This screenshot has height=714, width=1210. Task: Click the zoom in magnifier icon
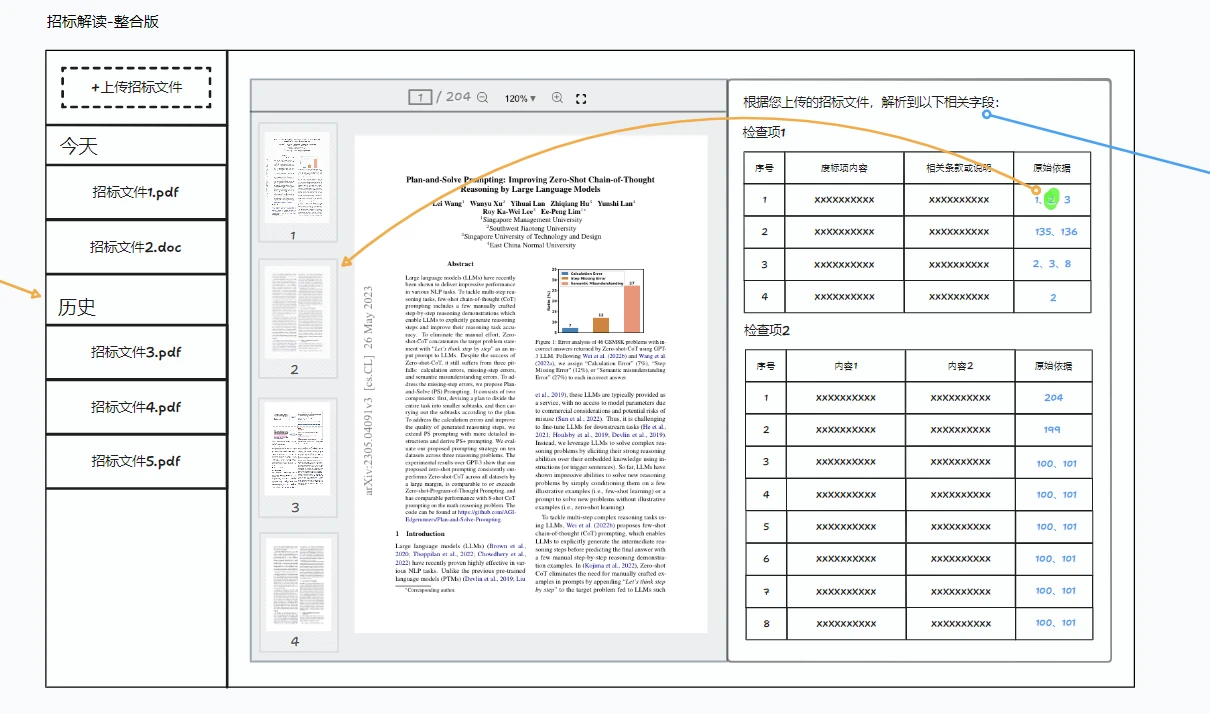tap(557, 98)
